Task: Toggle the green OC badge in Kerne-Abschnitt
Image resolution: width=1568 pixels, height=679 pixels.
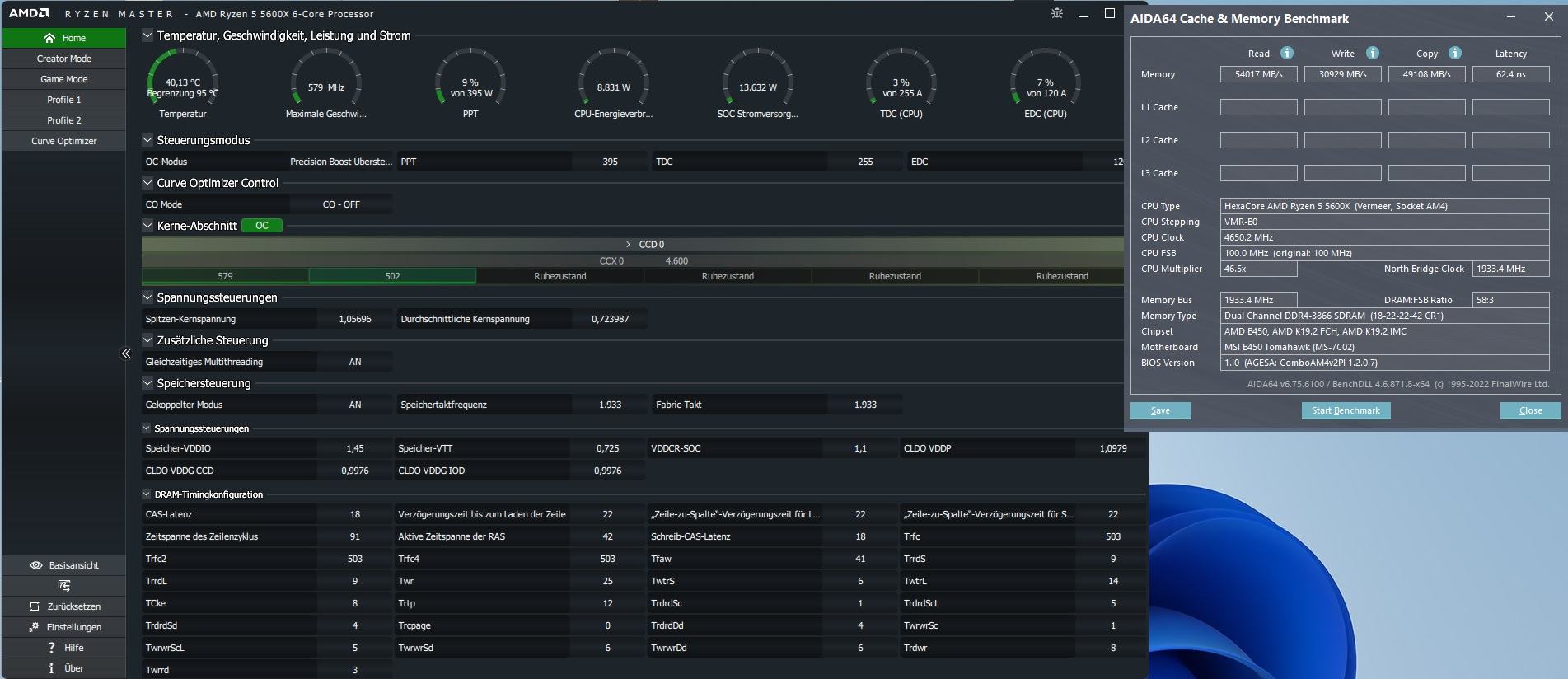Action: [262, 226]
